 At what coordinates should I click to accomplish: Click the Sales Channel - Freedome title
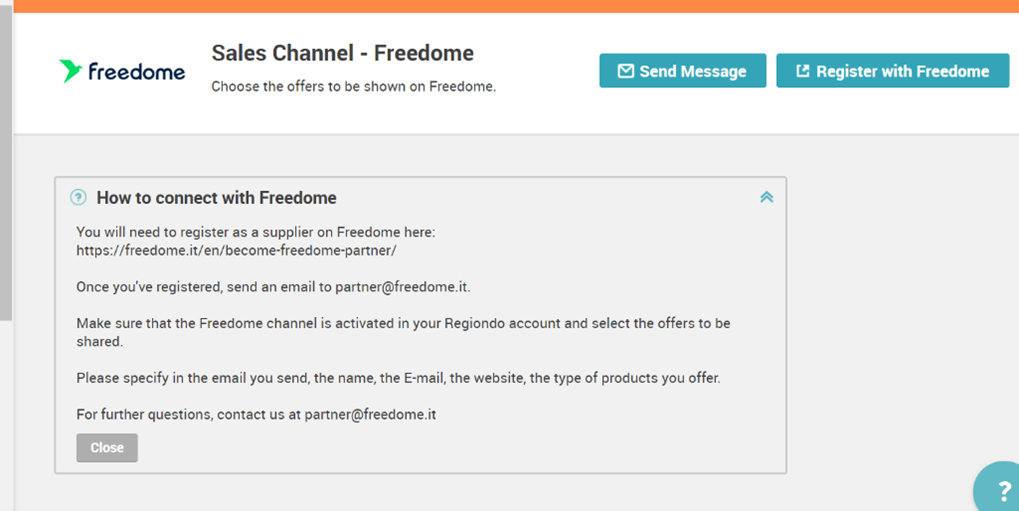click(x=342, y=53)
